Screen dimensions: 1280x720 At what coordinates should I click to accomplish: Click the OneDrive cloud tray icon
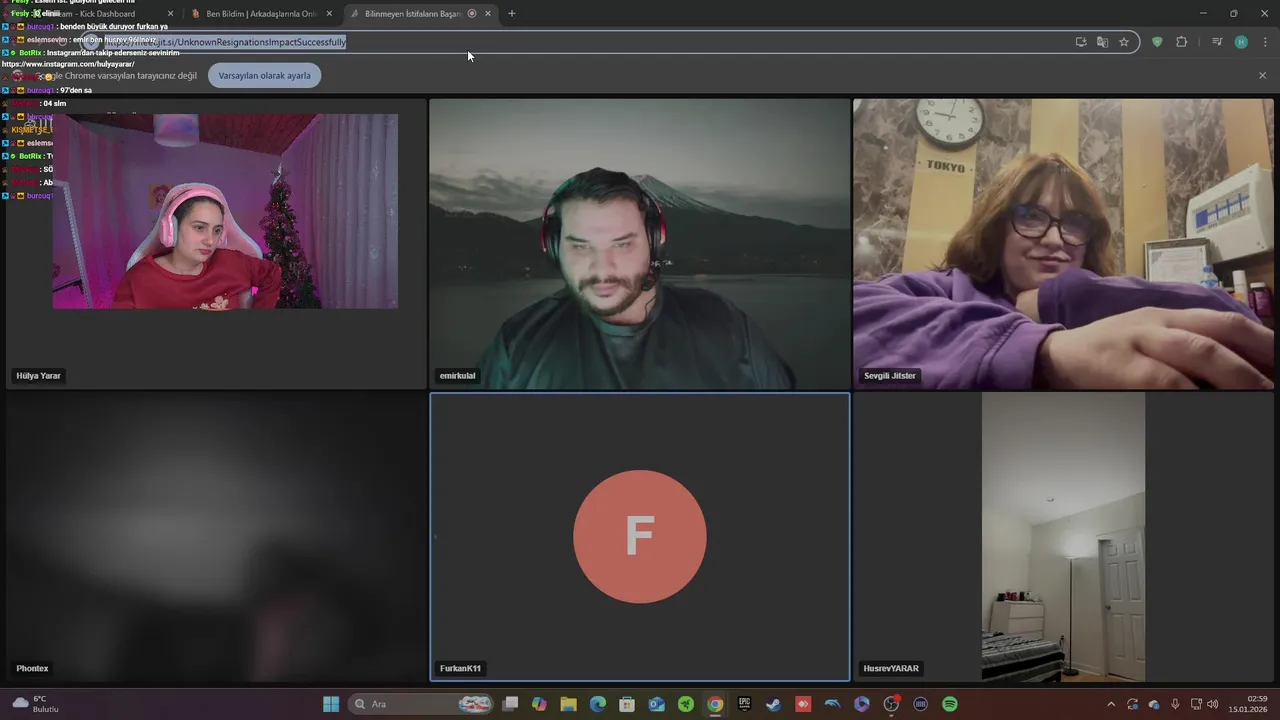click(x=1154, y=704)
